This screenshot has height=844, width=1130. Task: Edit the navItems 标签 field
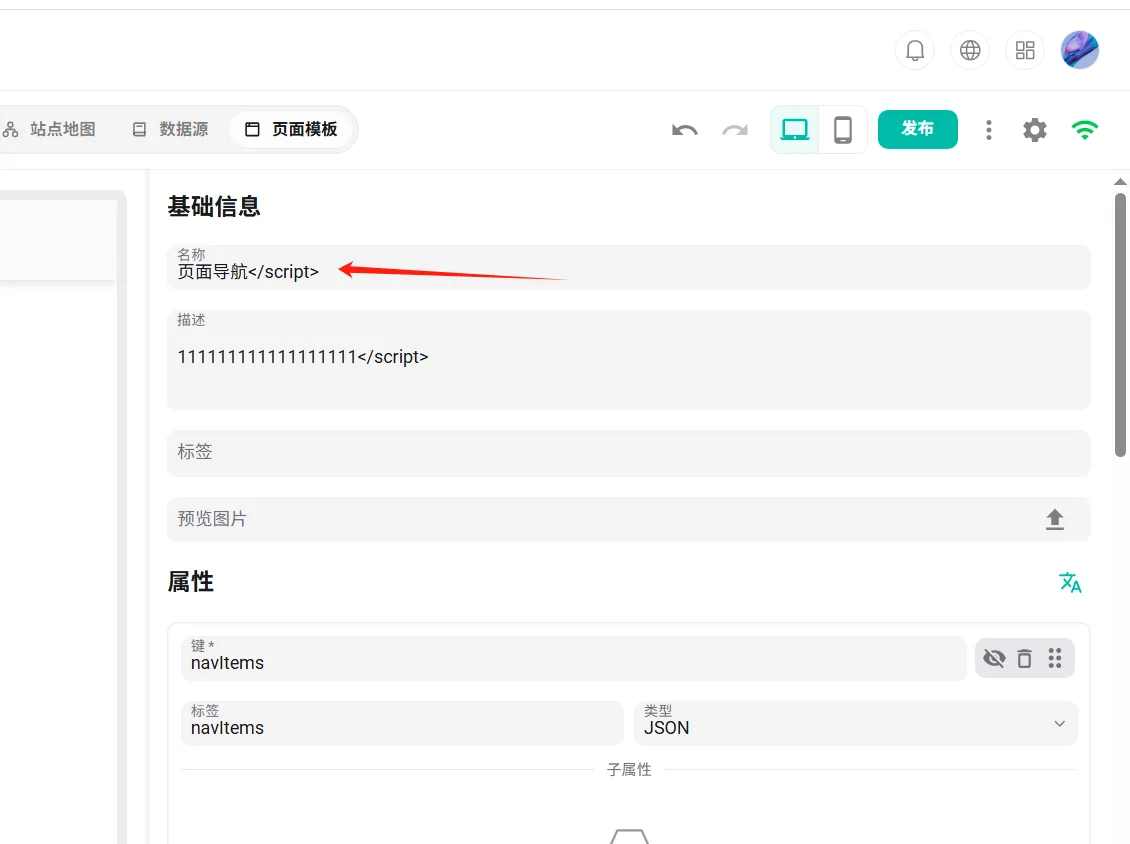402,724
